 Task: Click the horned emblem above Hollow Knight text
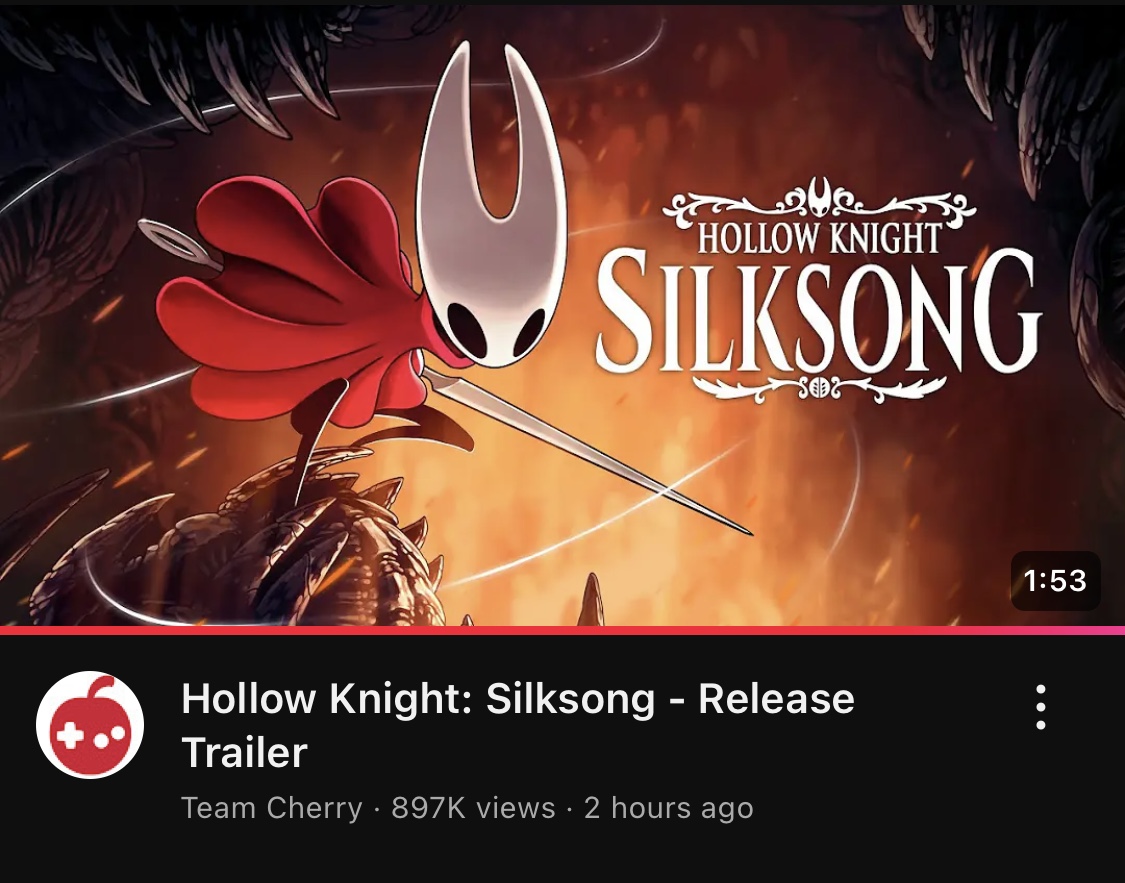click(819, 197)
